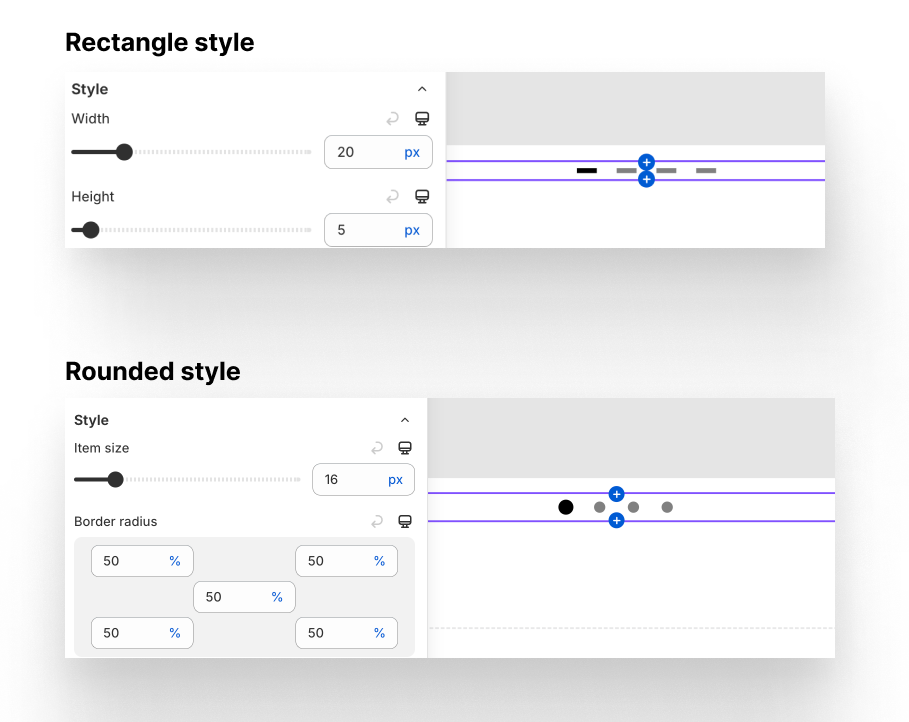This screenshot has height=722, width=909.
Task: Click the Border radius responsive device icon
Action: coord(405,521)
